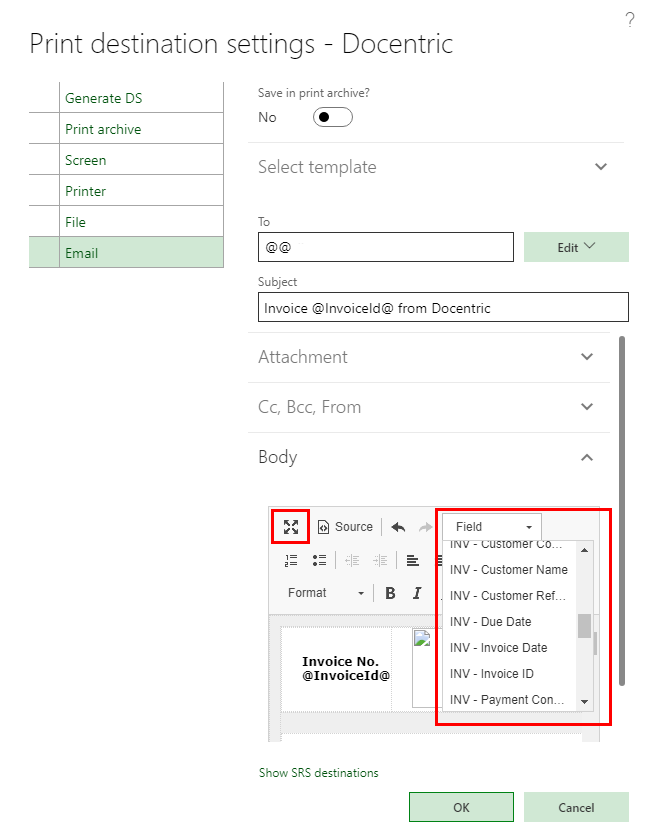Select Print archive destination
646x838 pixels.
(141, 129)
